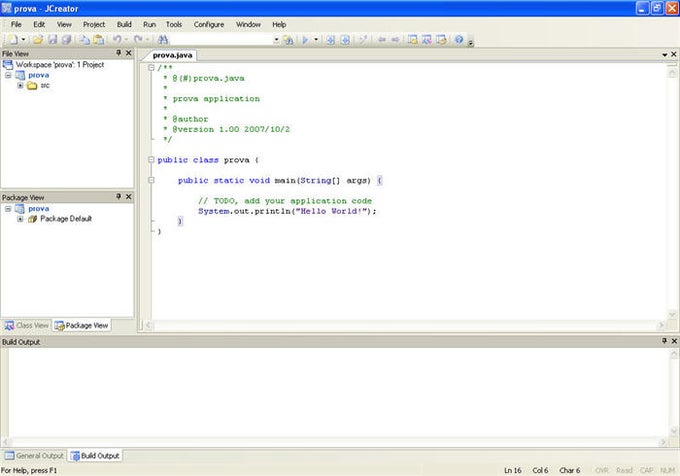
Task: Open the Edit menu
Action: [x=39, y=25]
